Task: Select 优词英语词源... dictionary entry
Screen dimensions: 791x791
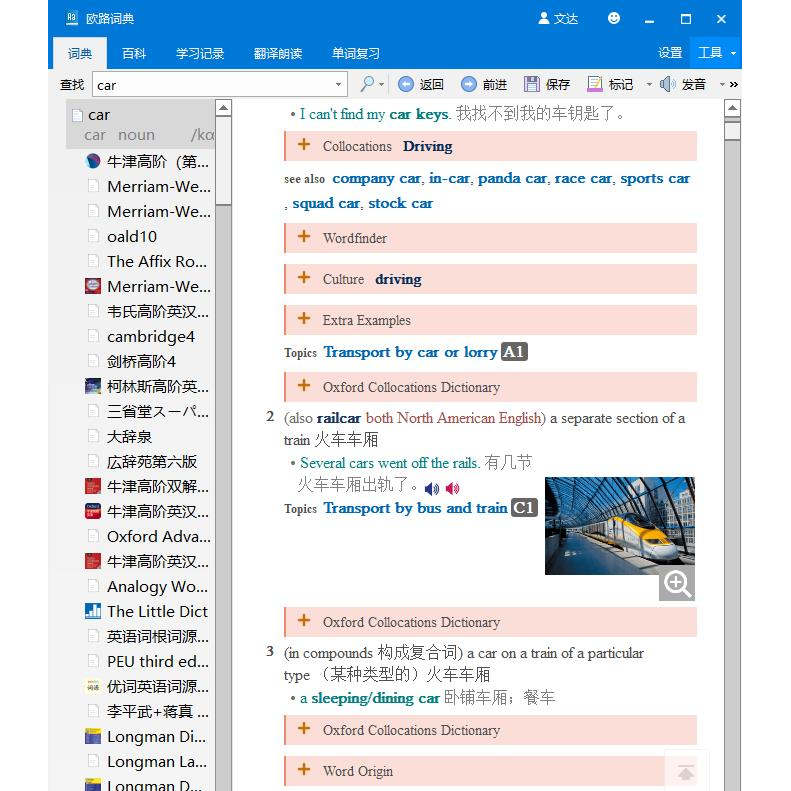Action: coord(147,687)
